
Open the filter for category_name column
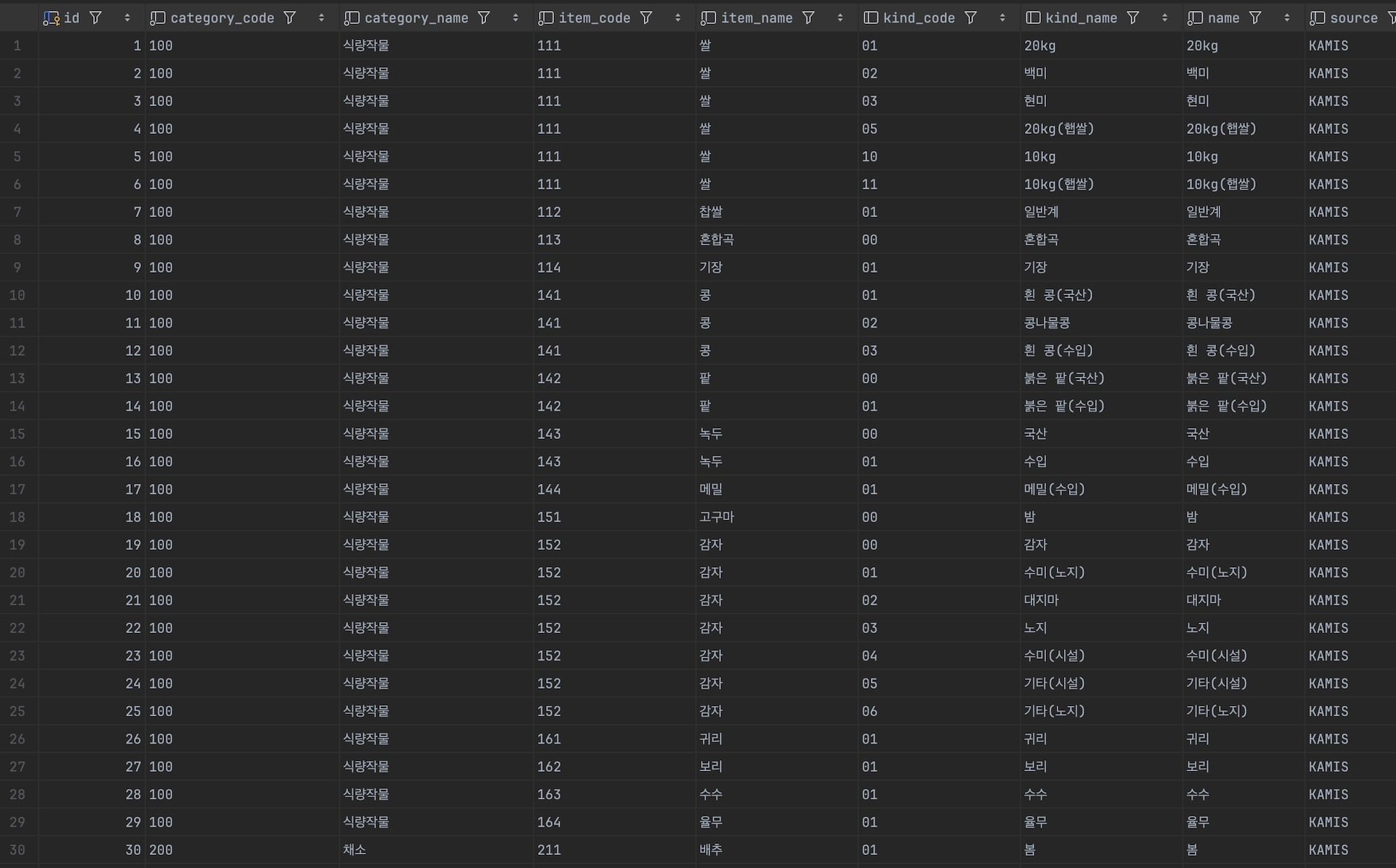[x=484, y=18]
